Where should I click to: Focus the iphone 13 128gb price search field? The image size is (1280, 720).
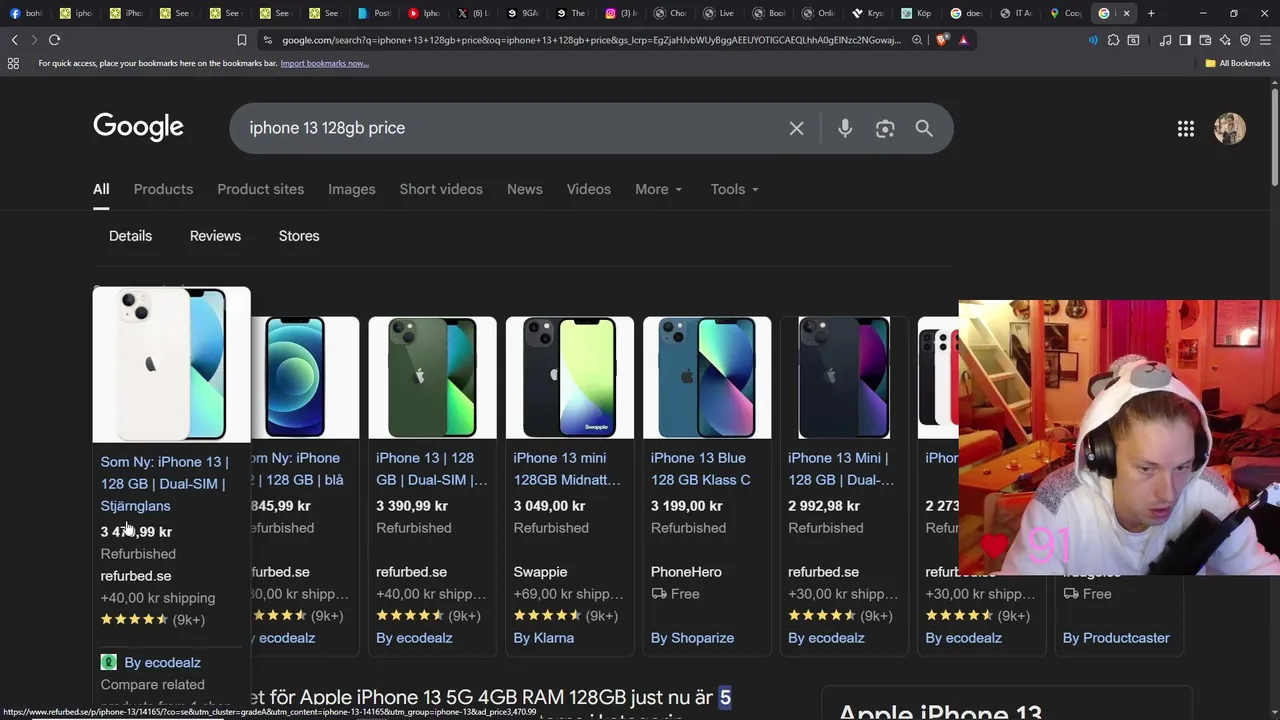point(510,128)
